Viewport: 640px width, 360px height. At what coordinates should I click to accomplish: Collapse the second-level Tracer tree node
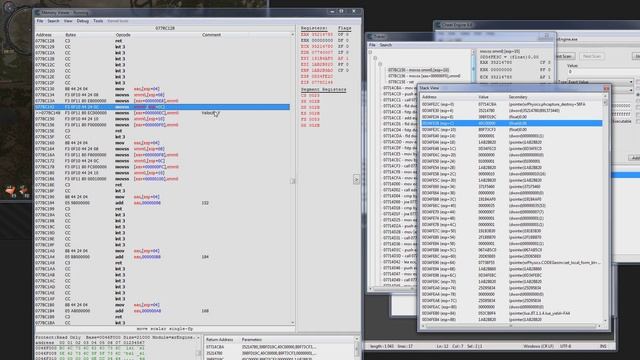pos(375,58)
